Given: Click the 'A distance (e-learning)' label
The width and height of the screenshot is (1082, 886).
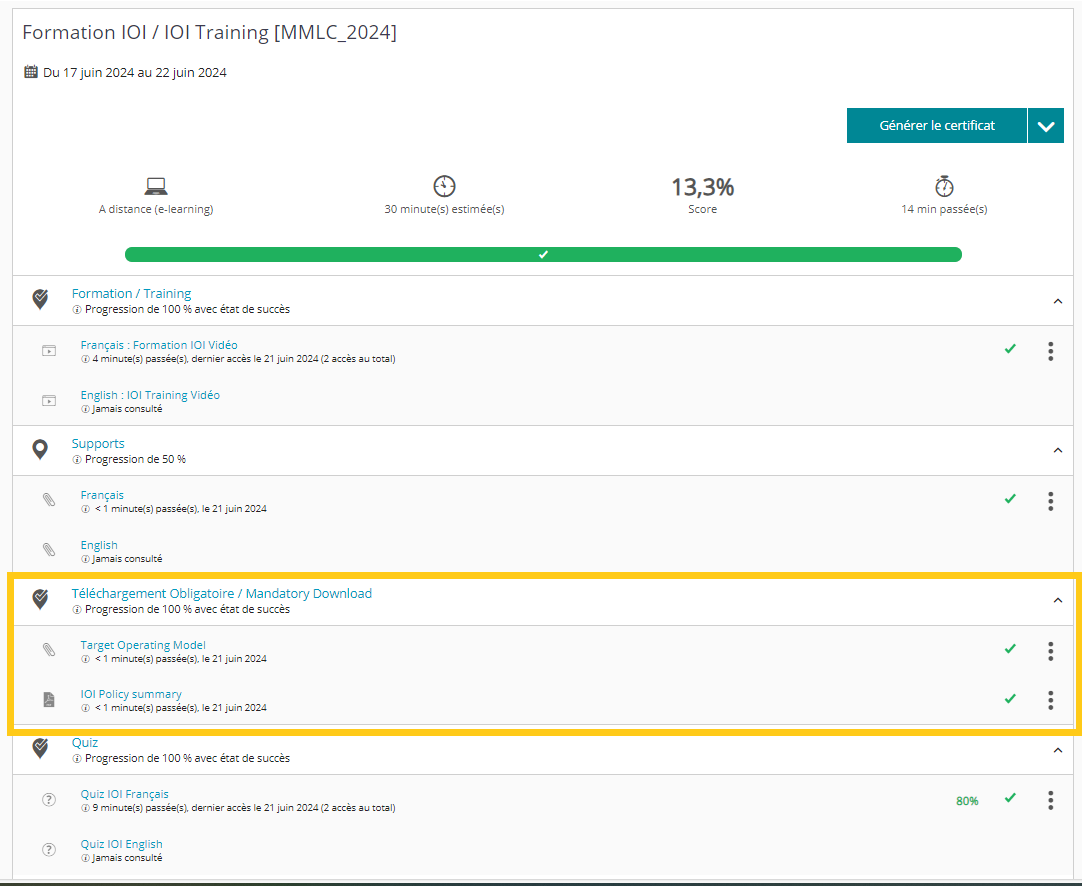Looking at the screenshot, I should pyautogui.click(x=156, y=209).
